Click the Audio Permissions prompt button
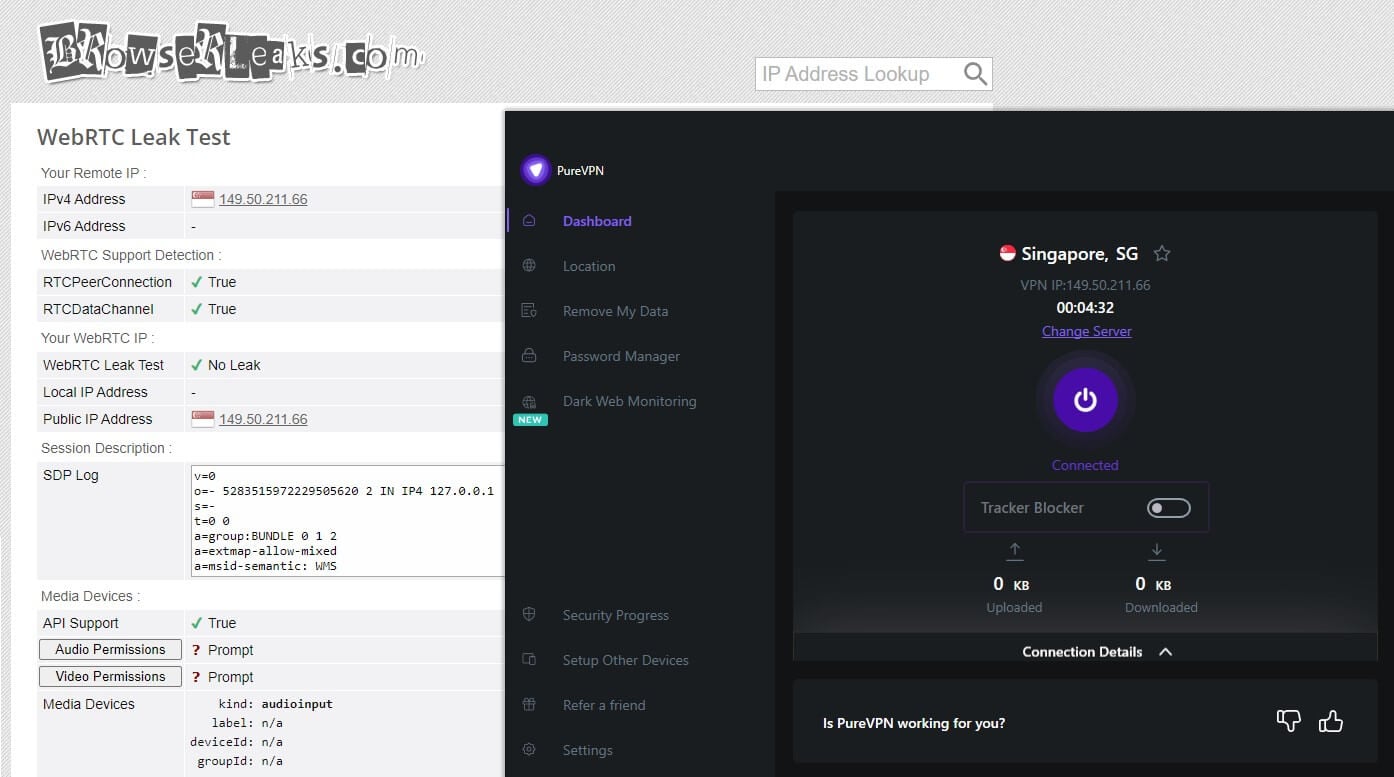Screen dimensions: 1394x777 [109, 649]
